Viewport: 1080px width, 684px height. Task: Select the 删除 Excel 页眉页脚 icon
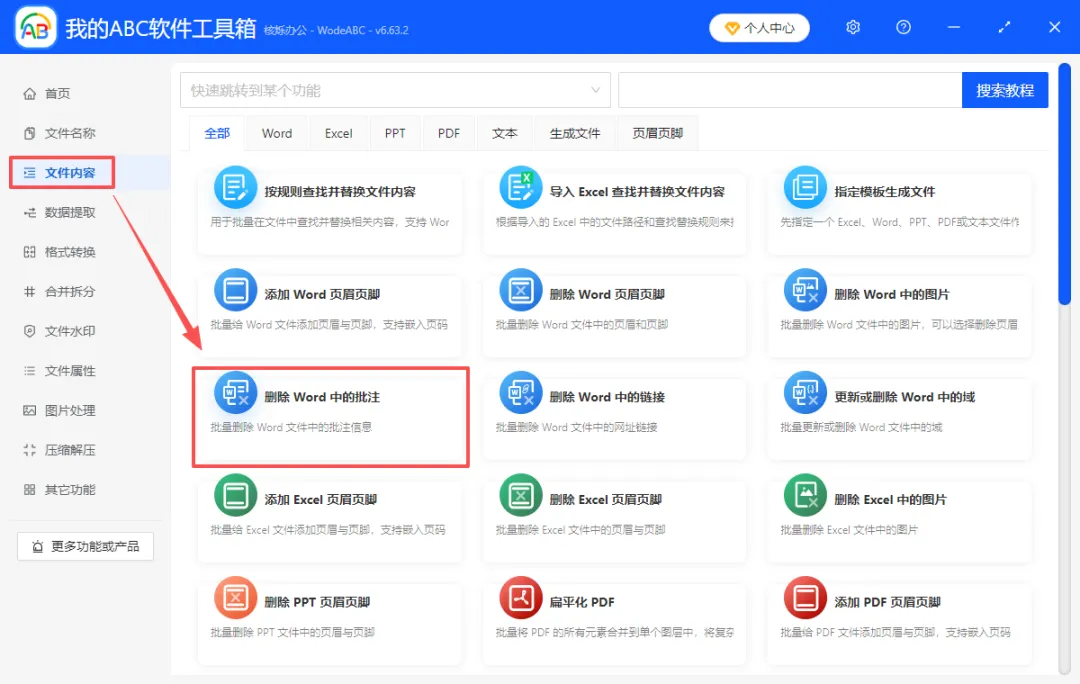tap(520, 495)
